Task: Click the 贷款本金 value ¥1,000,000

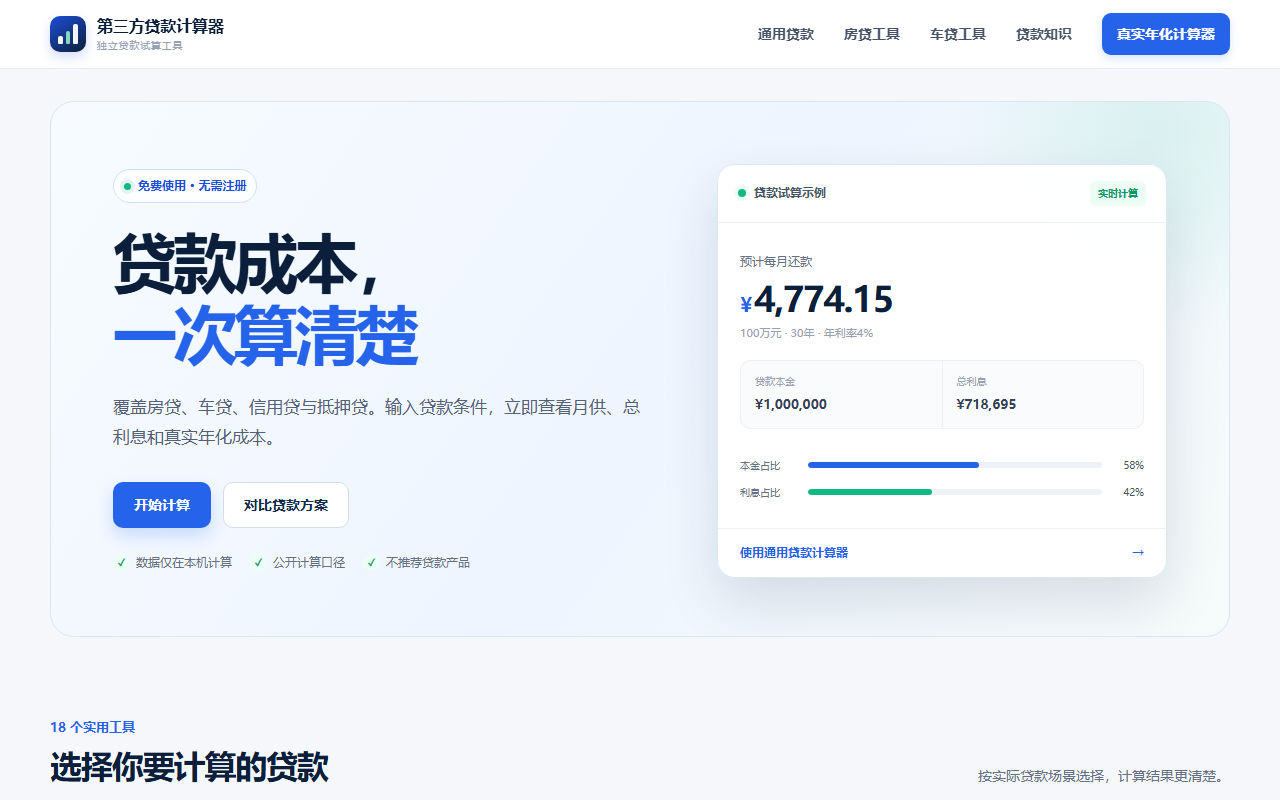Action: tap(791, 405)
